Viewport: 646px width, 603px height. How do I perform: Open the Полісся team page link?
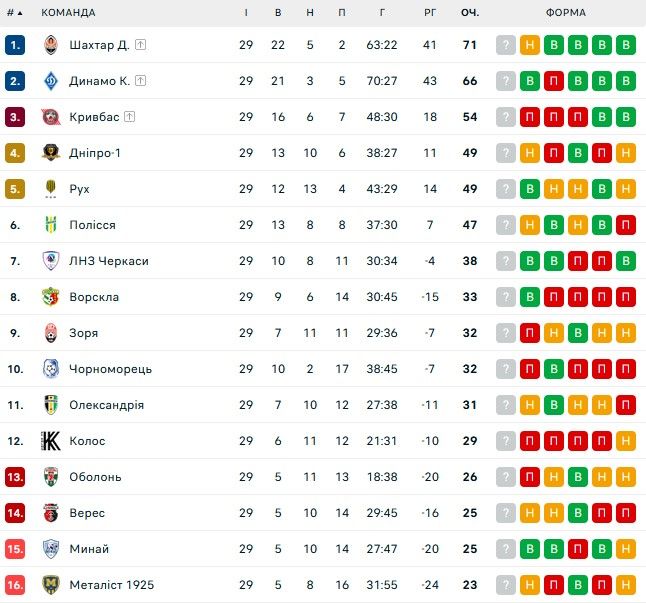tap(92, 225)
